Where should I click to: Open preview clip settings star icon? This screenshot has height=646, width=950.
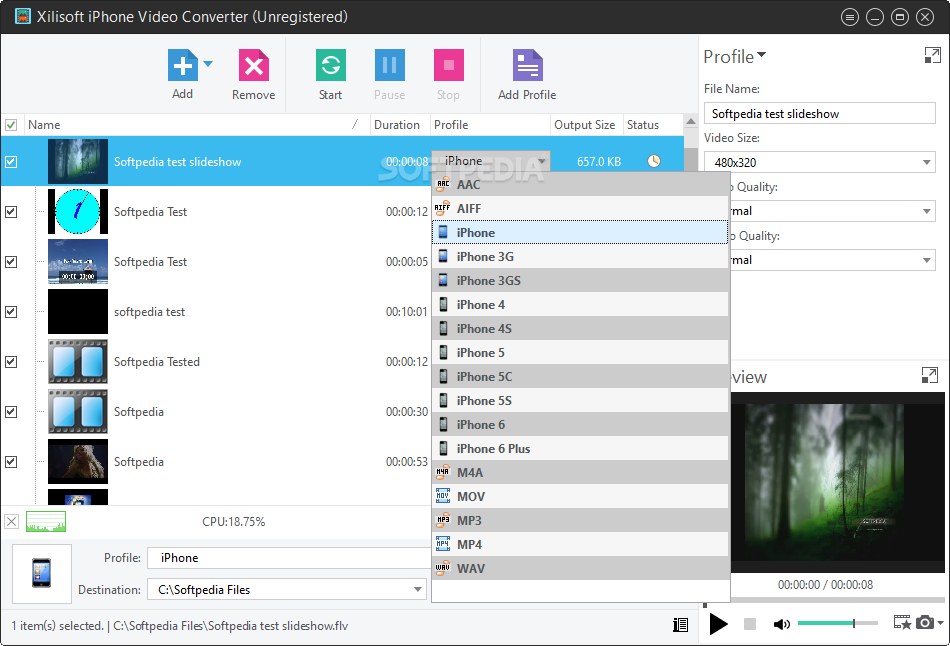[x=902, y=622]
